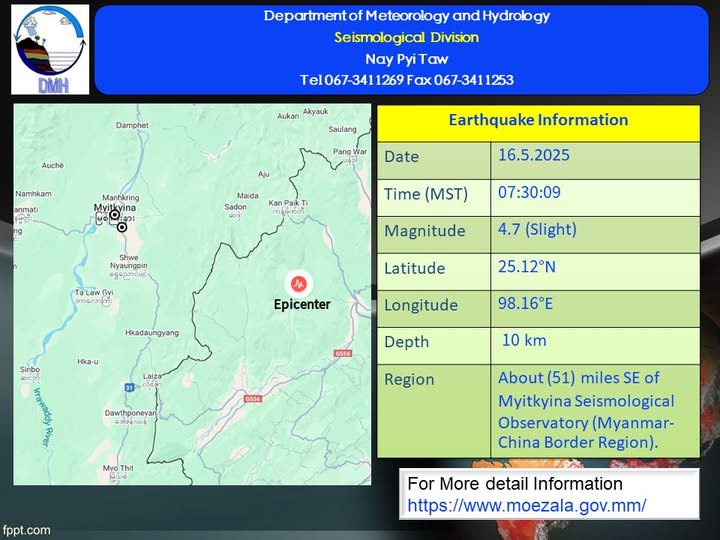Open the moezala.gov.mm website link

526,505
